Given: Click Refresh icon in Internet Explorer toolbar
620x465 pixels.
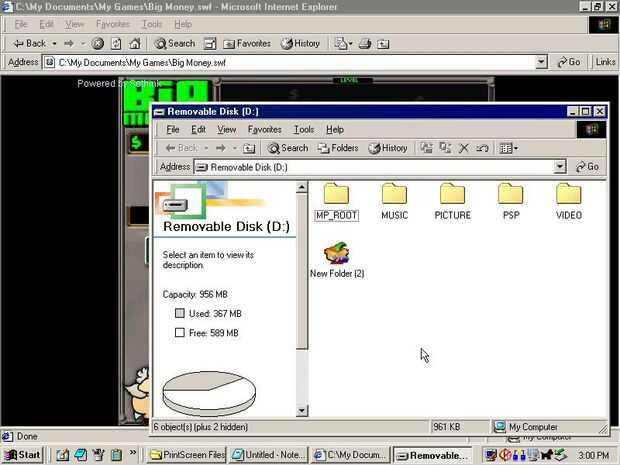Looking at the screenshot, I should point(116,43).
